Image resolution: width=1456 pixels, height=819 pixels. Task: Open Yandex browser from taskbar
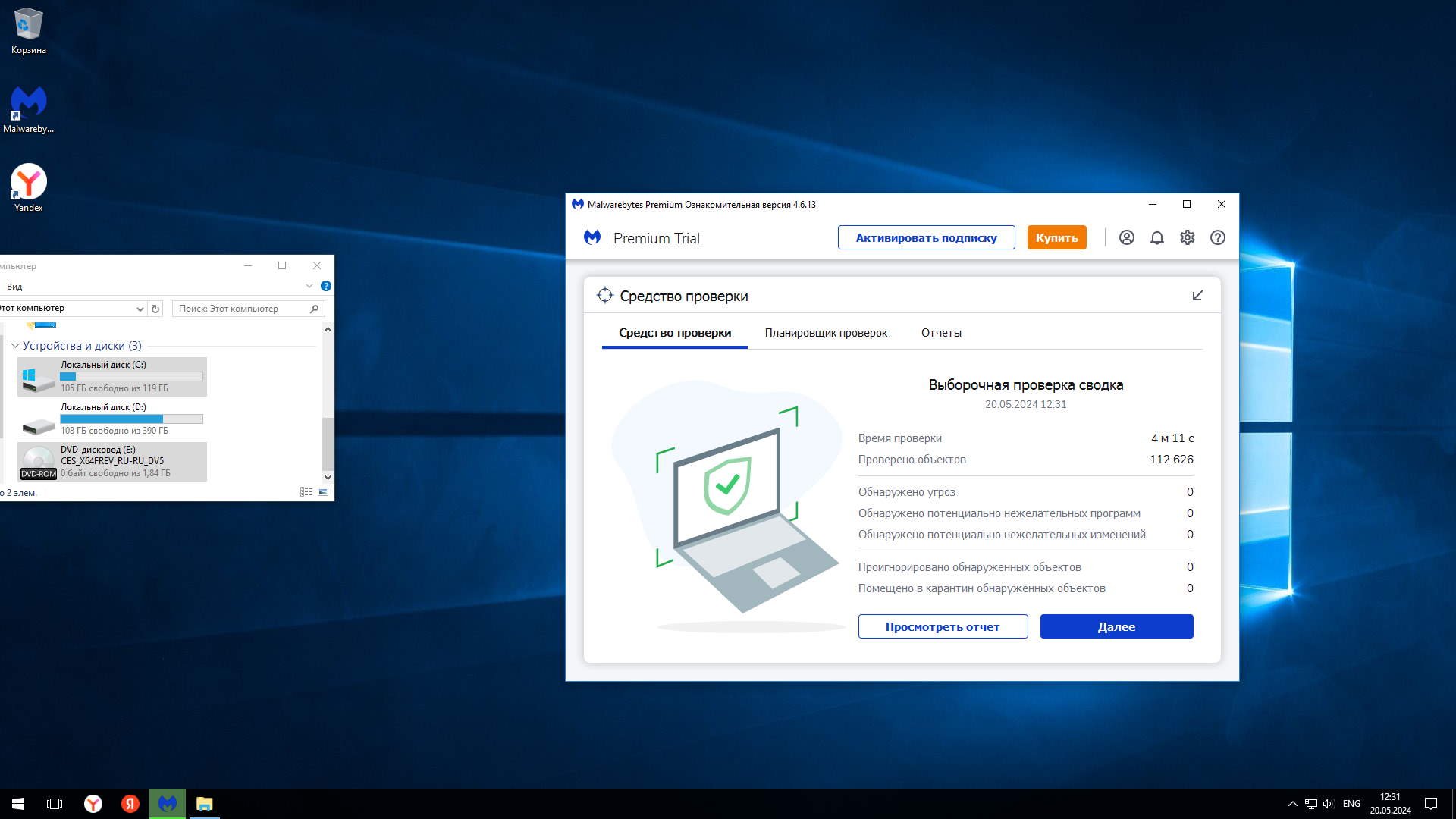(x=93, y=804)
